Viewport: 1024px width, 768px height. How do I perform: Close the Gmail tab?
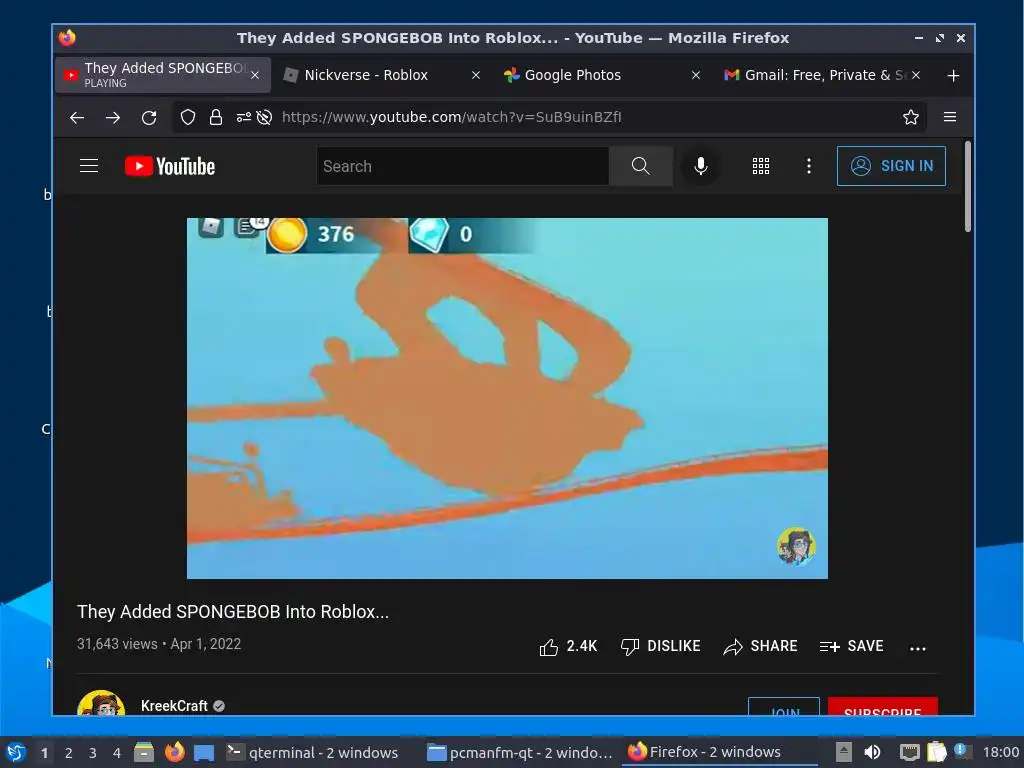click(x=916, y=76)
